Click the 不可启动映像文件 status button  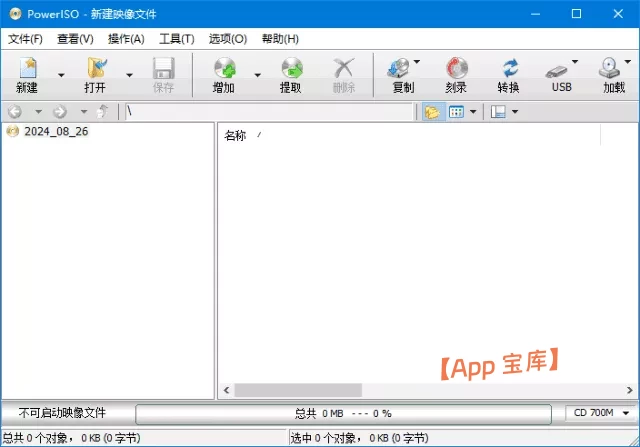point(62,413)
